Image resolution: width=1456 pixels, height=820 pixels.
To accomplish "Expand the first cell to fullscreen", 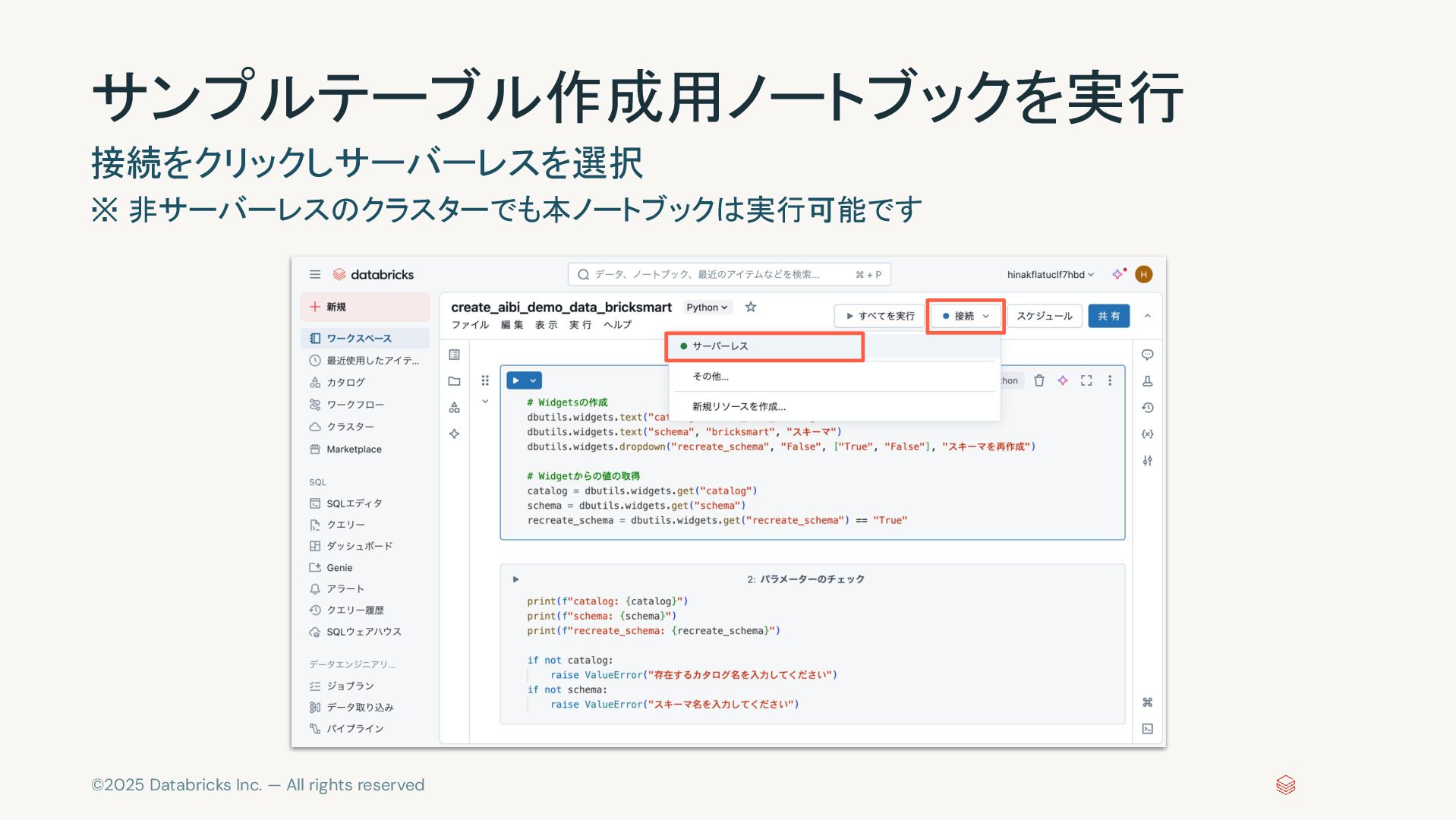I will tap(1086, 380).
